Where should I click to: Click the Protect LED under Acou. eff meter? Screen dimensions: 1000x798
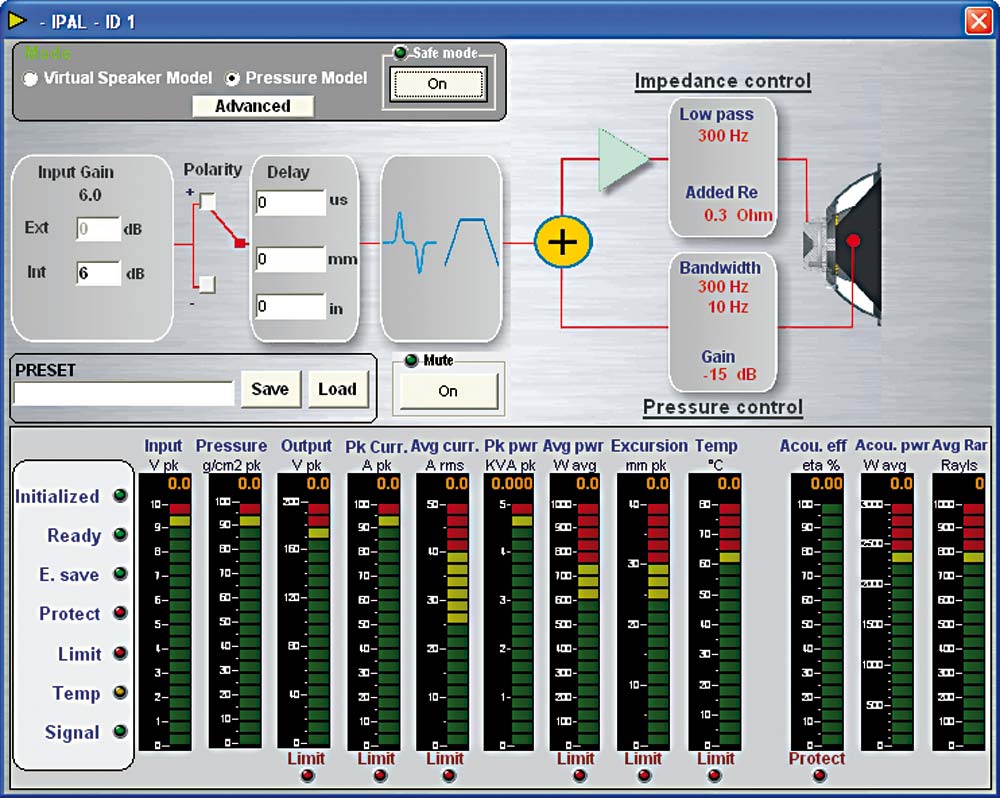tap(820, 776)
